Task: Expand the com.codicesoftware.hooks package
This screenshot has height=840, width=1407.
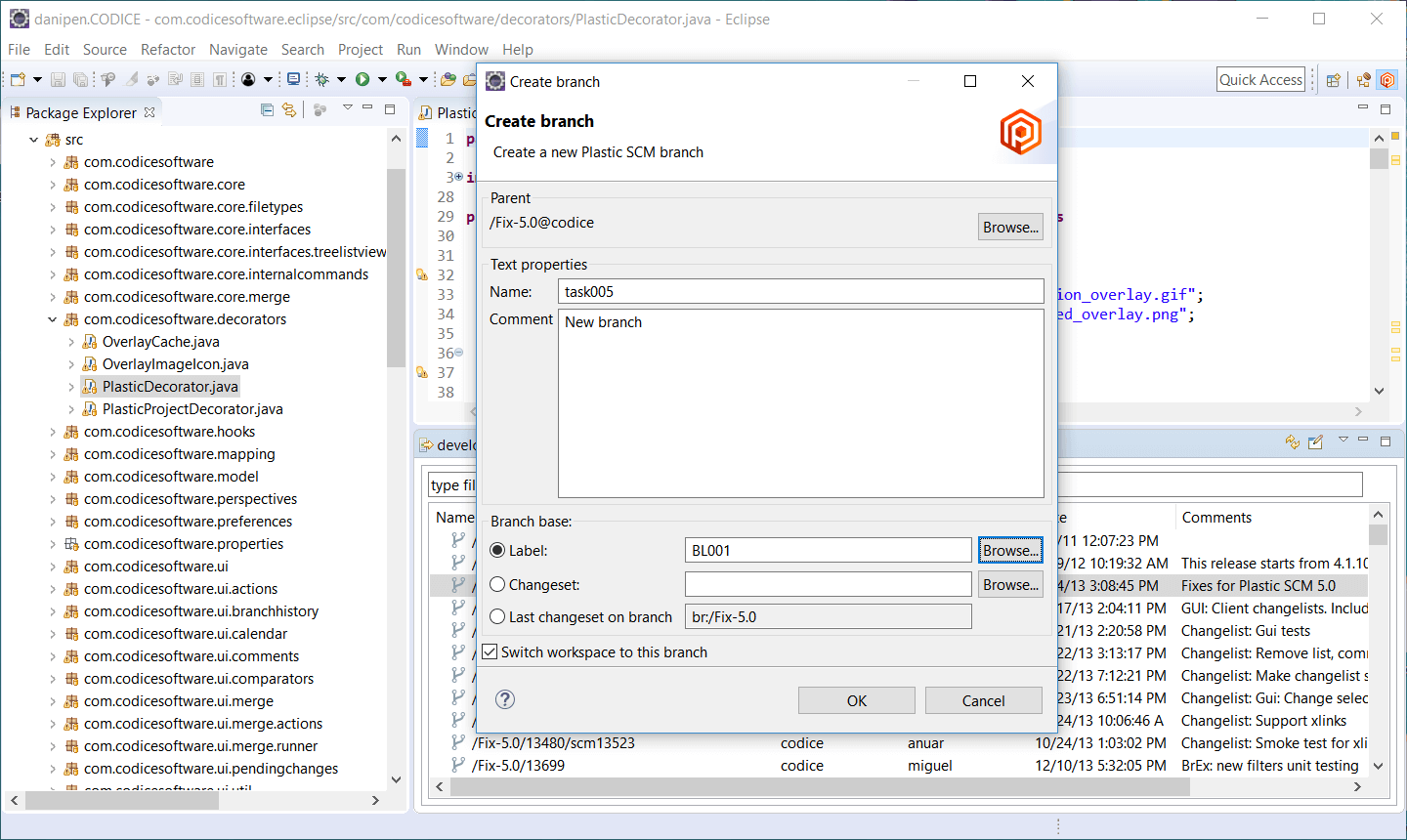Action: point(53,432)
